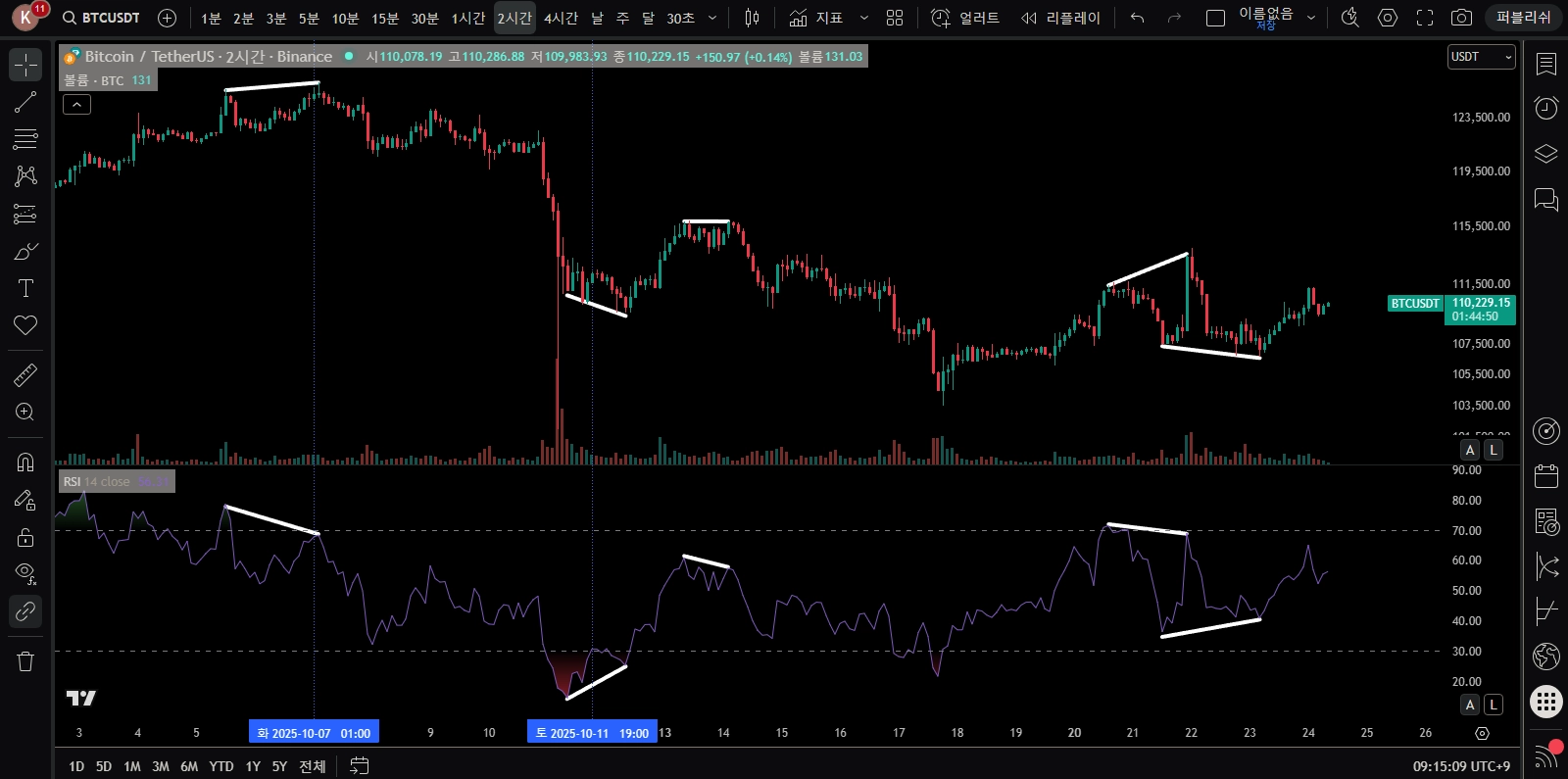Switch to the 30초 timeframe
This screenshot has height=779, width=1568.
point(680,18)
